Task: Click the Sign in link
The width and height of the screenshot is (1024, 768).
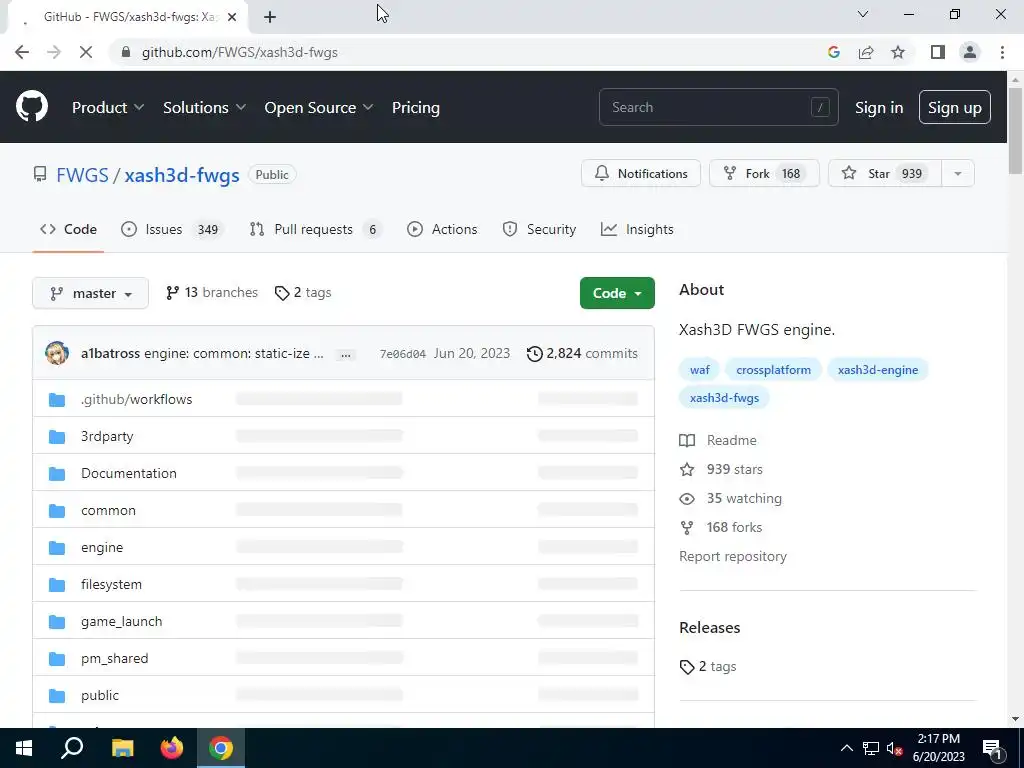Action: pyautogui.click(x=879, y=107)
